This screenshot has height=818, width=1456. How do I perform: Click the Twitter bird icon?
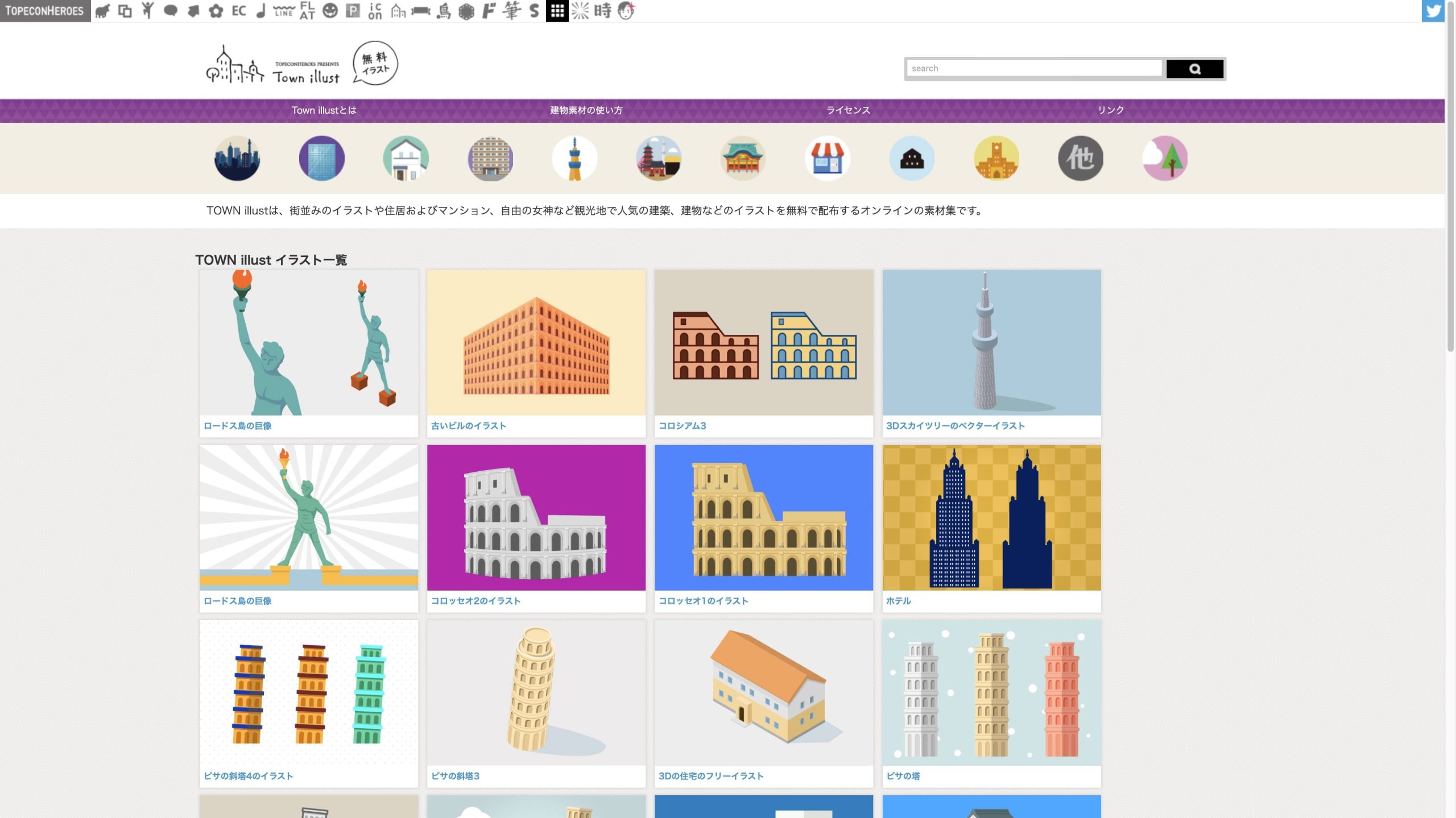coord(1432,11)
